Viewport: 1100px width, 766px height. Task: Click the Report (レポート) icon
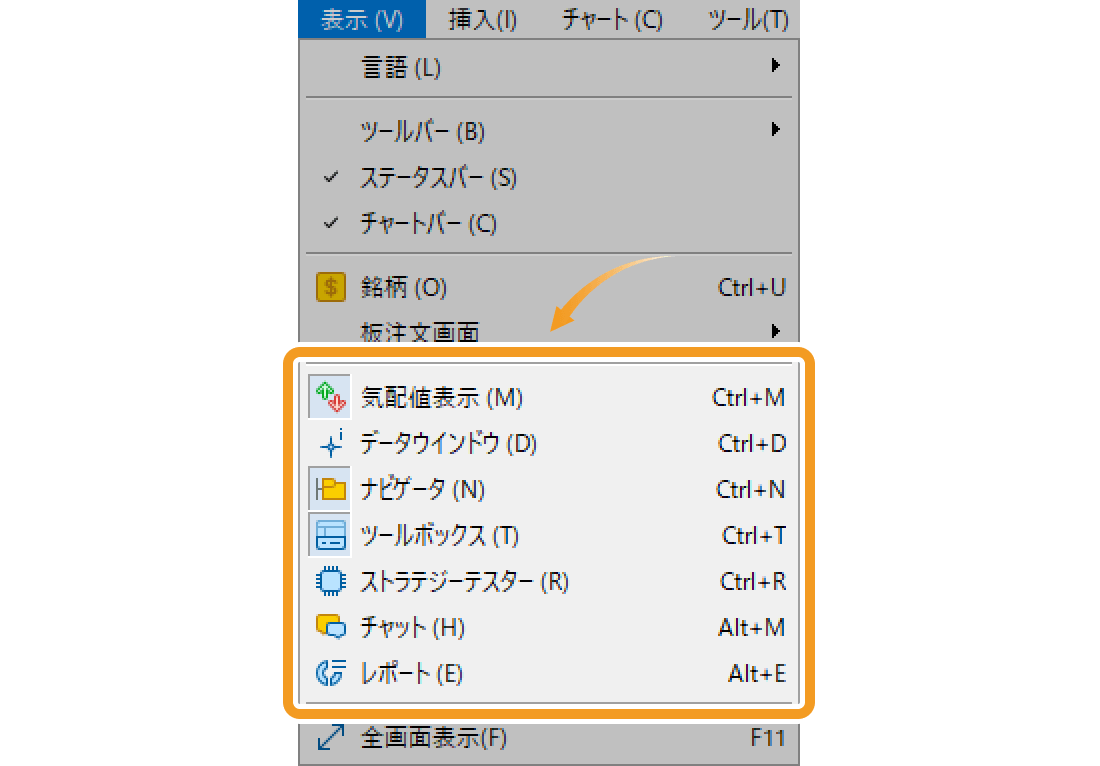(330, 673)
